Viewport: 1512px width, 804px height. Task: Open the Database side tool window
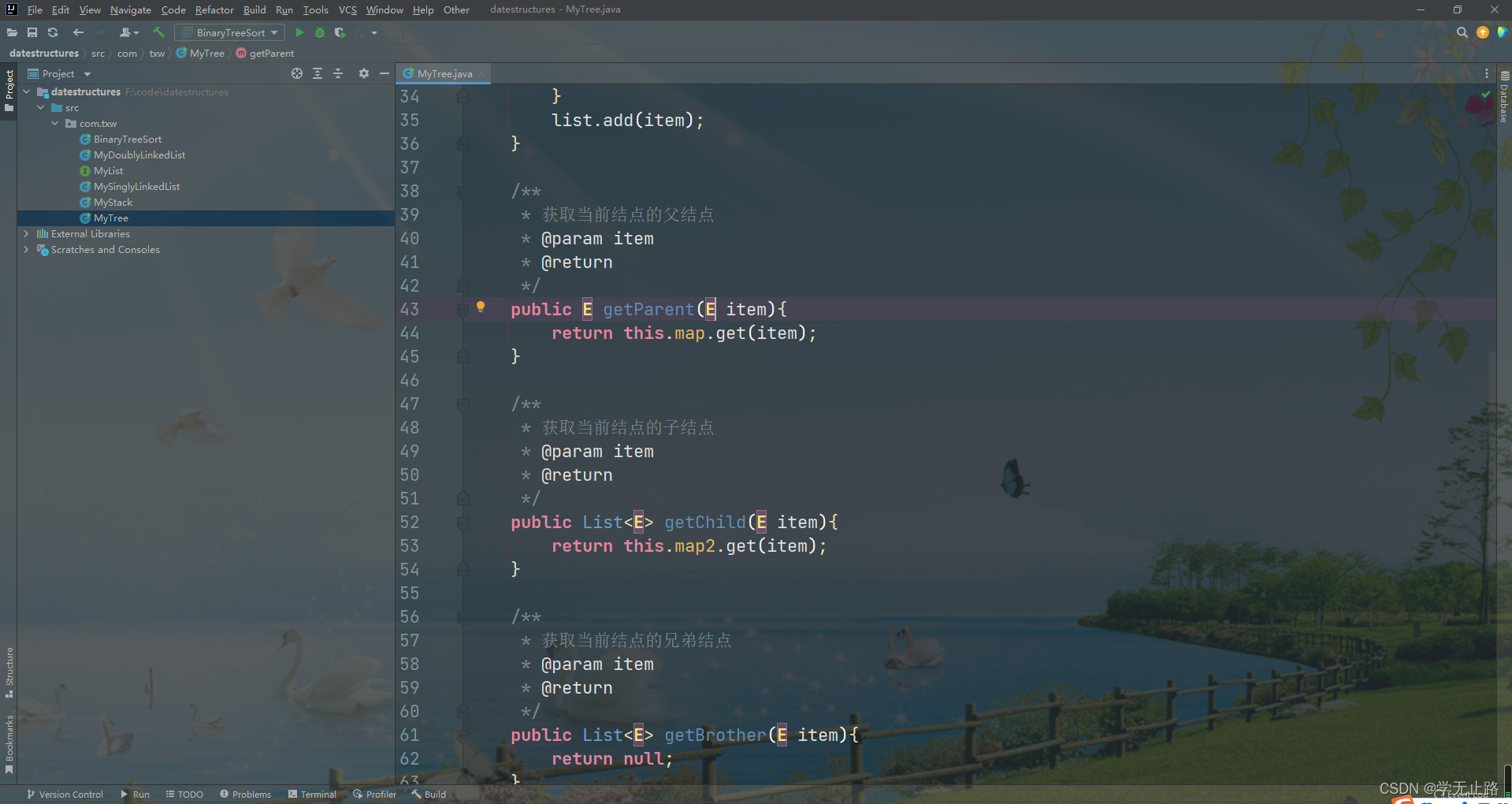[x=1504, y=97]
